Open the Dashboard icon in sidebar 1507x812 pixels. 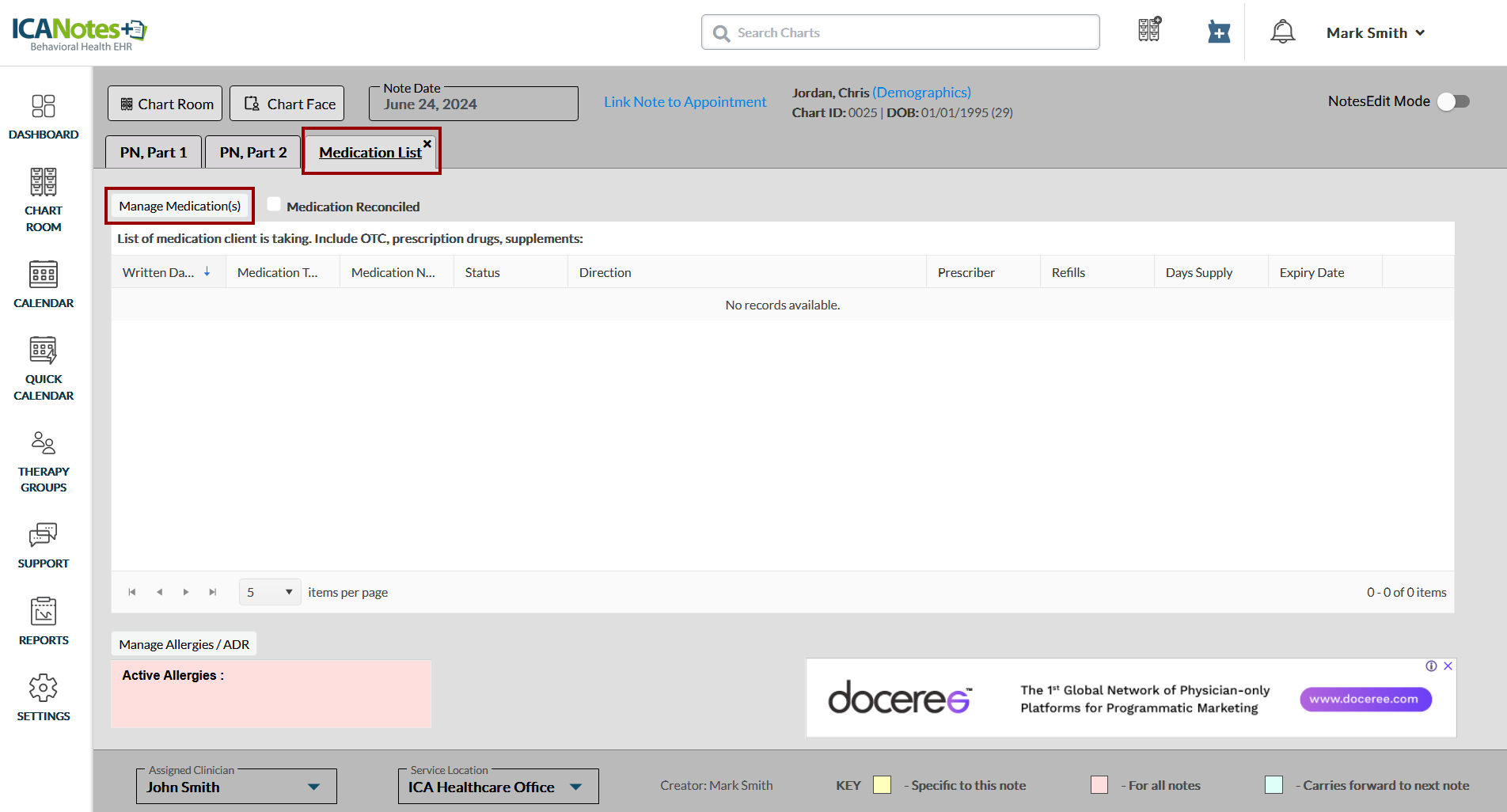point(44,107)
